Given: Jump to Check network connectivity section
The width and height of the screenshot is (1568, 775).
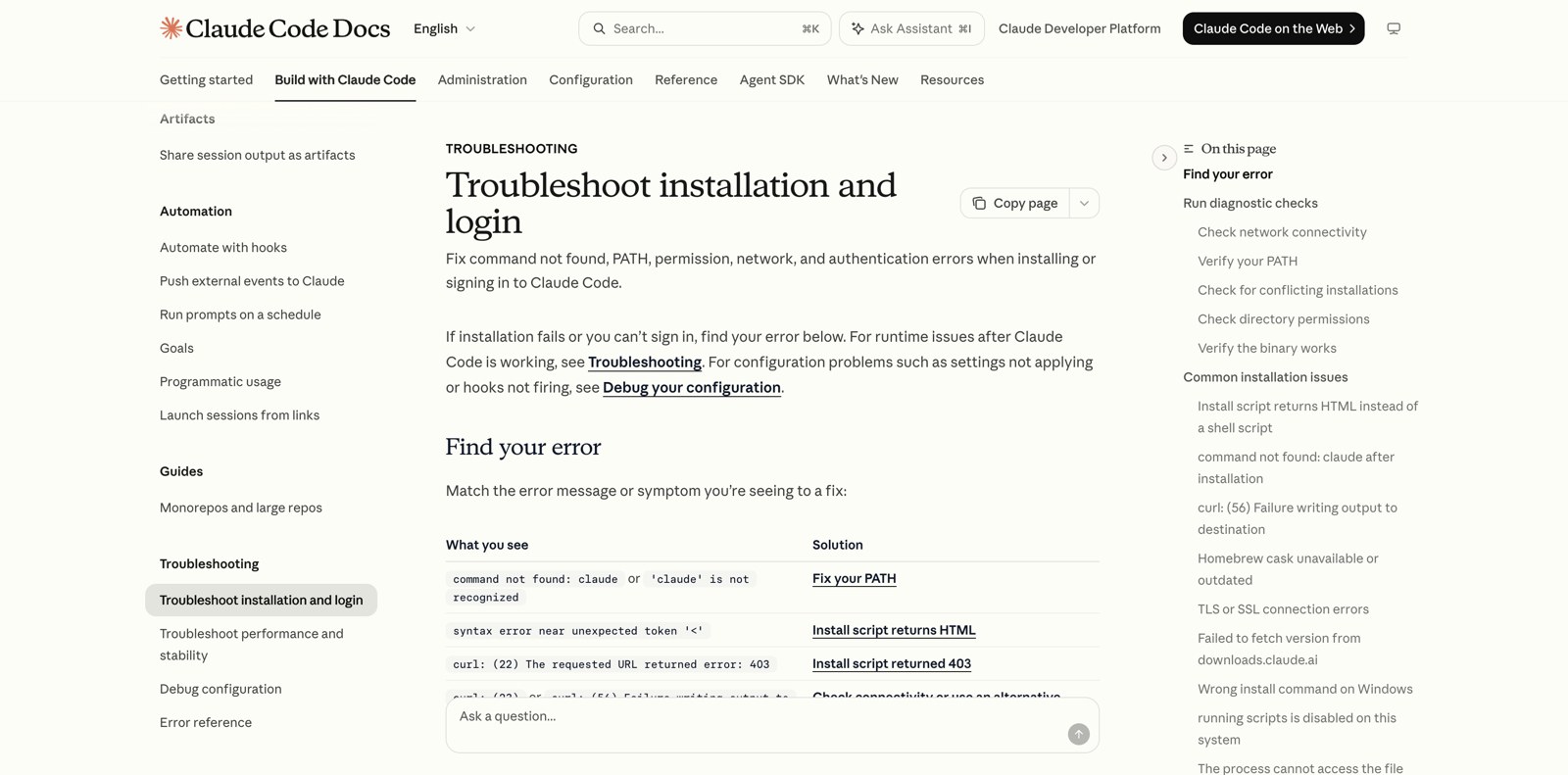Looking at the screenshot, I should point(1282,232).
